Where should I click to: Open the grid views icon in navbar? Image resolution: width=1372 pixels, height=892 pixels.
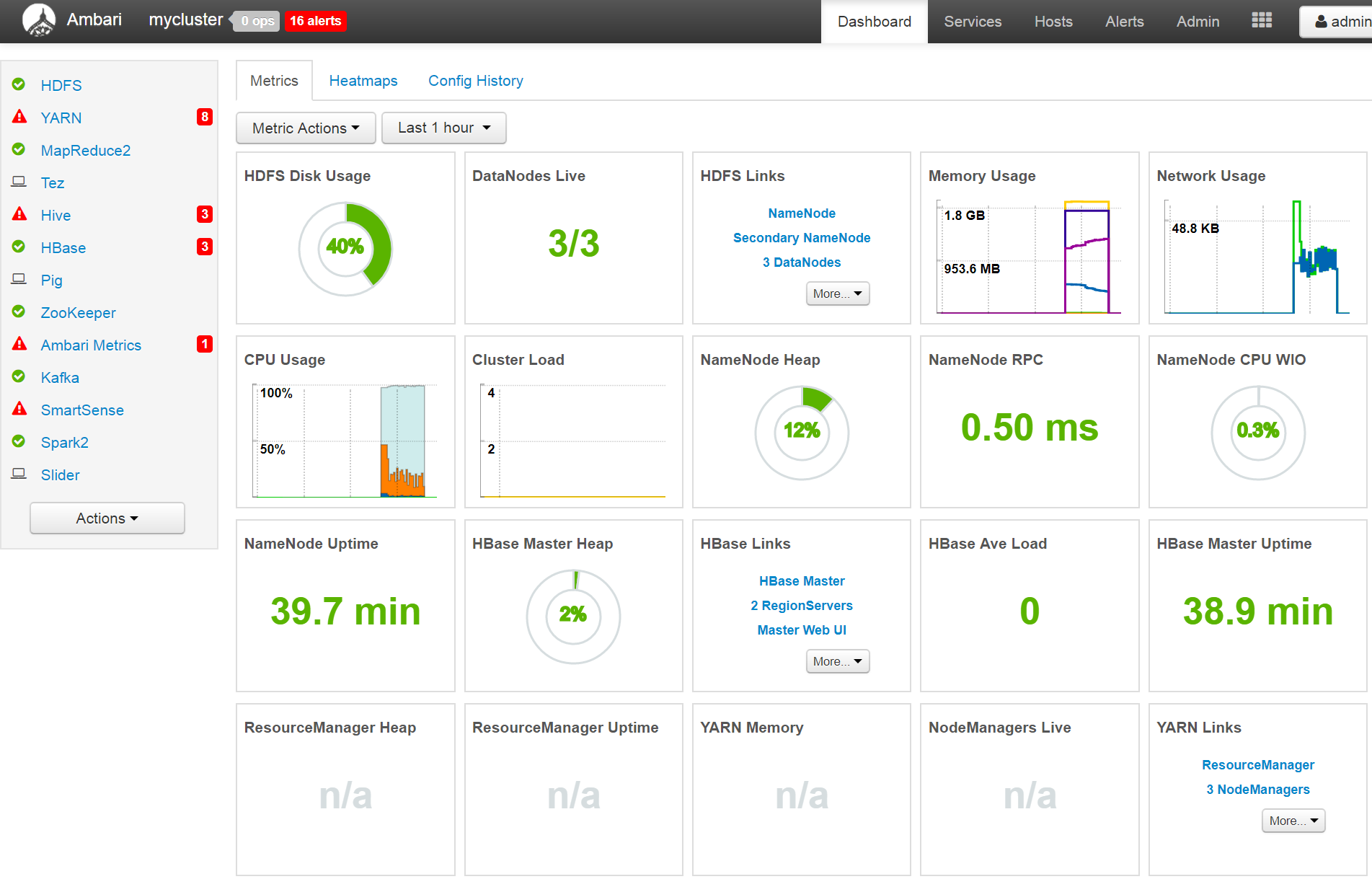click(1262, 21)
